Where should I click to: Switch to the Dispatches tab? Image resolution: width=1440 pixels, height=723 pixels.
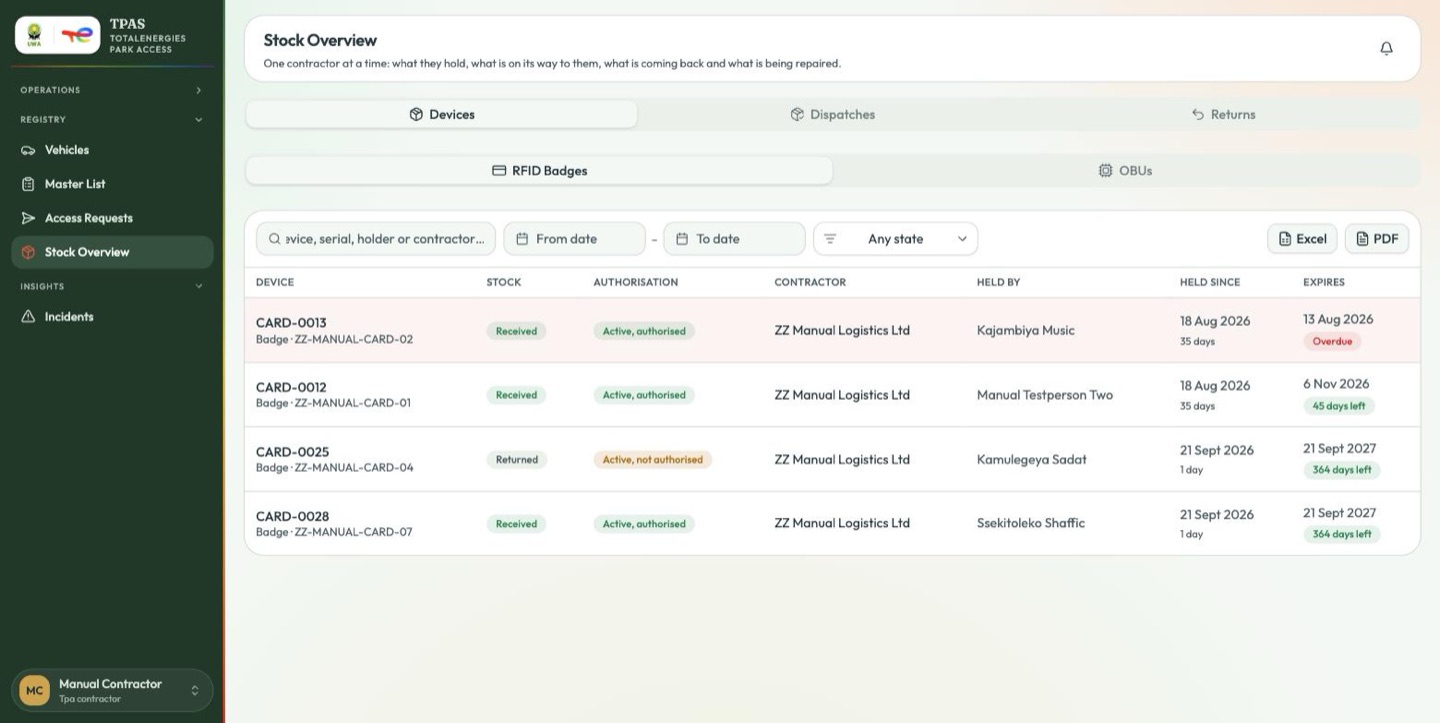tap(832, 114)
